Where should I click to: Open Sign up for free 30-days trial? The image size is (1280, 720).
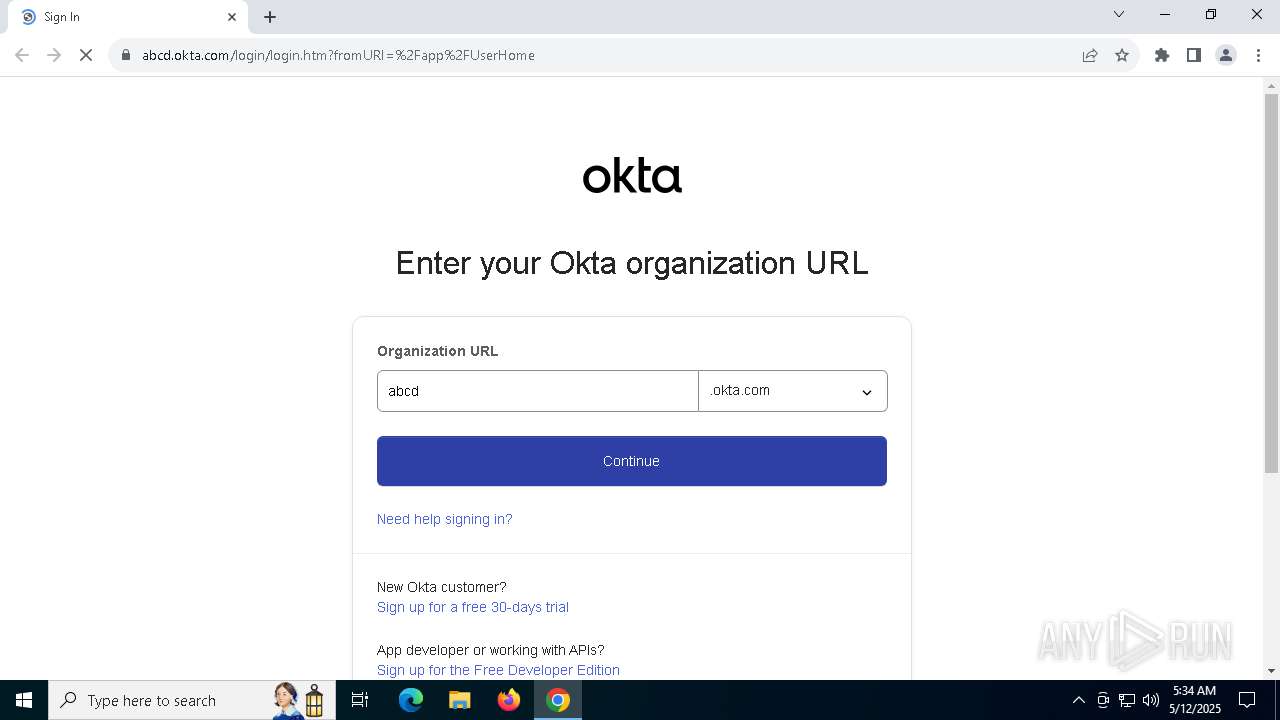pyautogui.click(x=473, y=607)
